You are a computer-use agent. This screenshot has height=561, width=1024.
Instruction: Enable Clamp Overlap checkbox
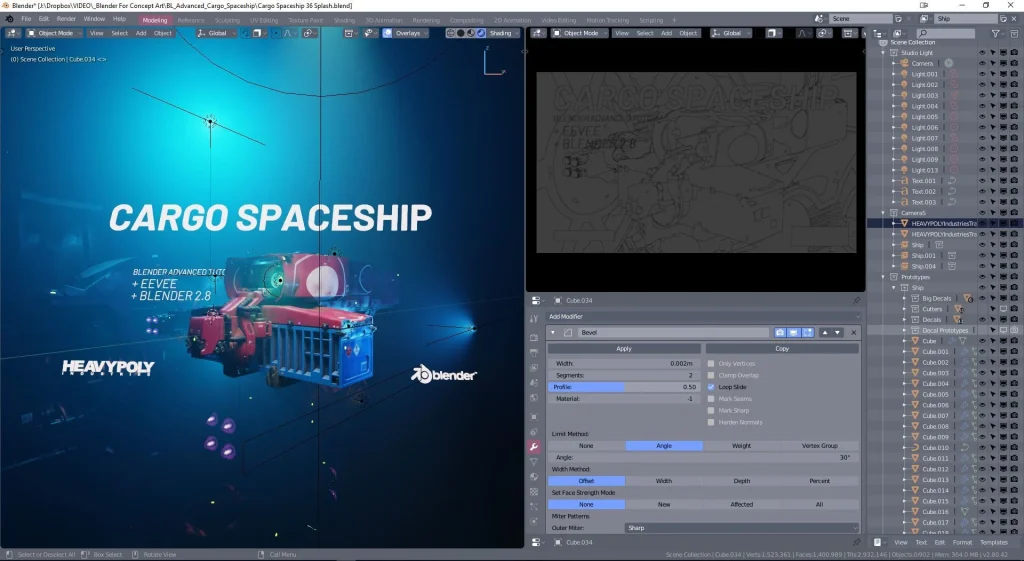click(x=711, y=376)
